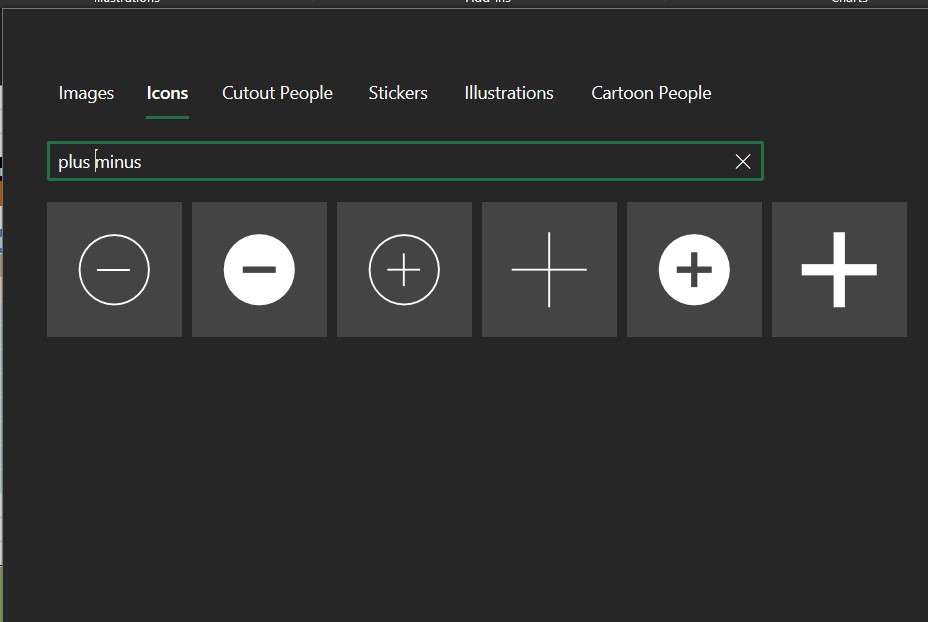This screenshot has width=928, height=622.
Task: Go to the Stickers tab
Action: 398,93
